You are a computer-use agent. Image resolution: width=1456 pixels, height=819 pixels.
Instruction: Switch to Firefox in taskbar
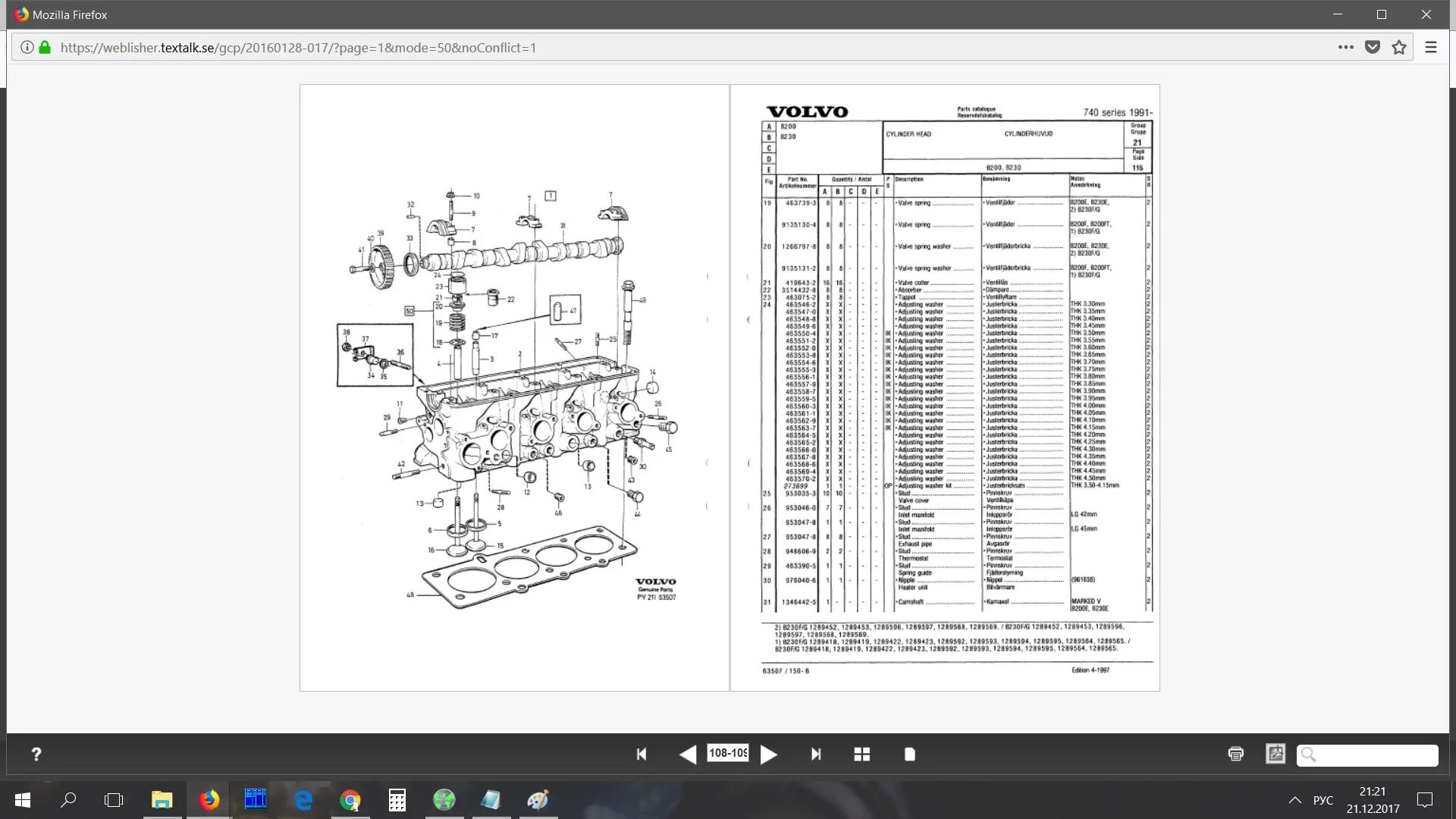[209, 800]
